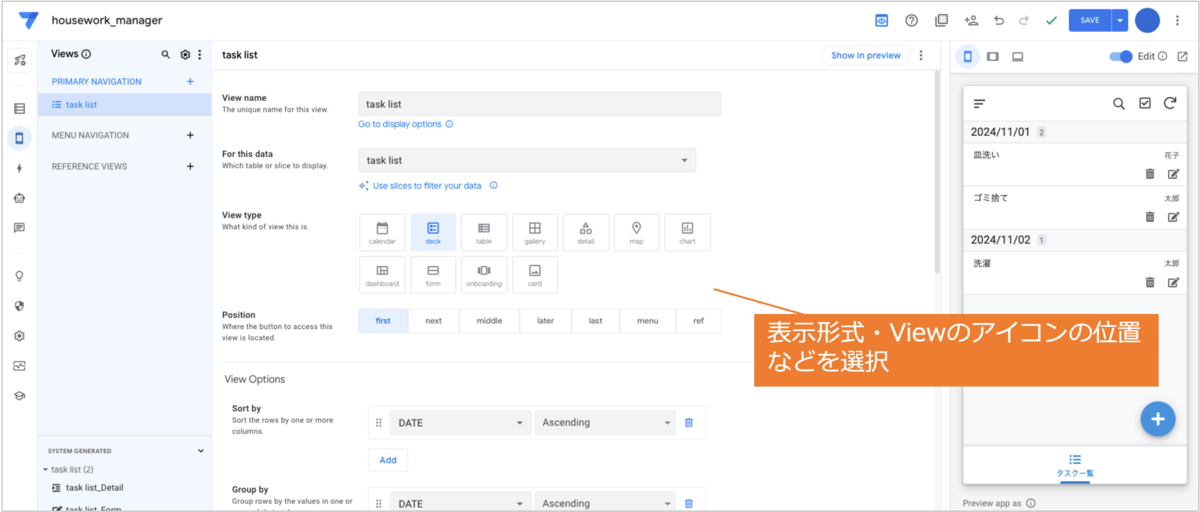The height and width of the screenshot is (512, 1200).
Task: Tap the blue plus add button in preview
Action: click(x=1157, y=419)
